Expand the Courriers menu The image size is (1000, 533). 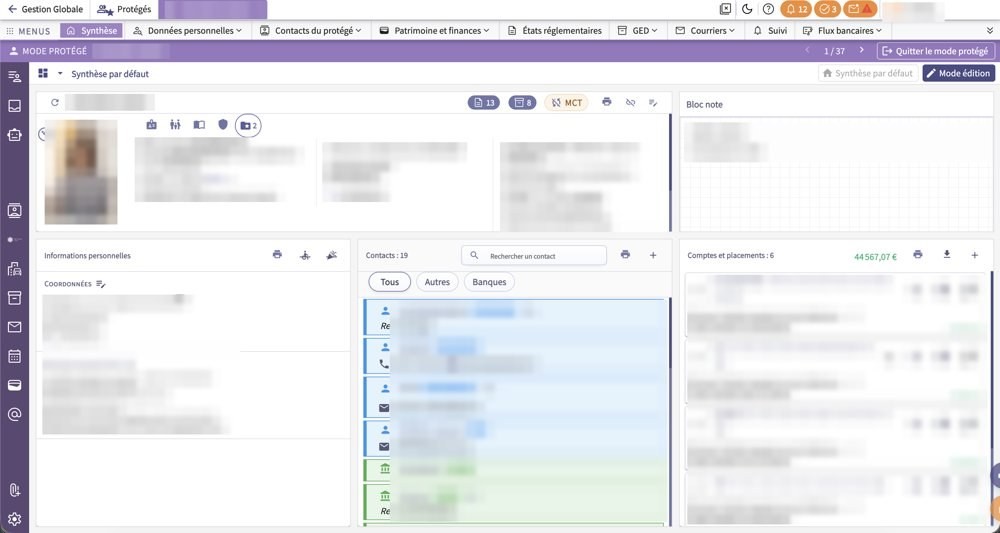pos(705,31)
